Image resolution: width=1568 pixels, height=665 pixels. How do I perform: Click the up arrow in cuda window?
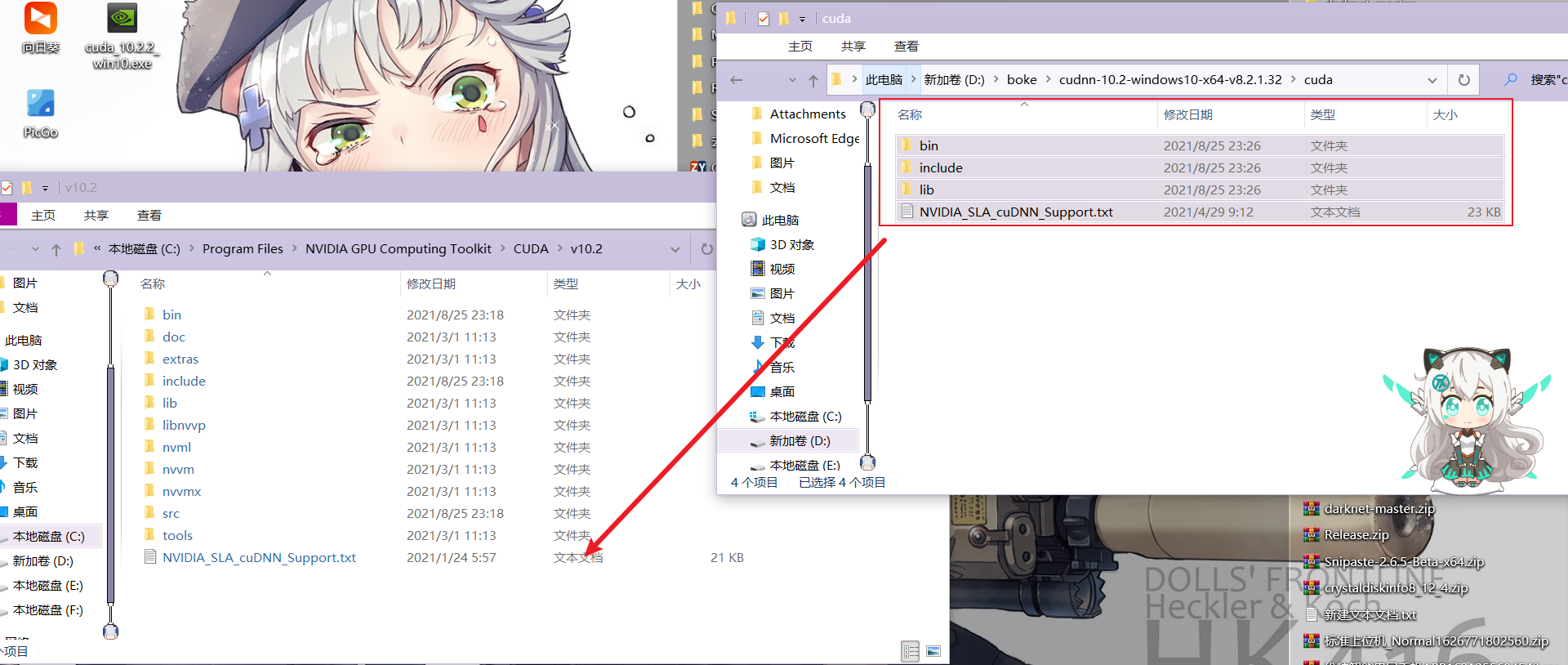(x=813, y=80)
